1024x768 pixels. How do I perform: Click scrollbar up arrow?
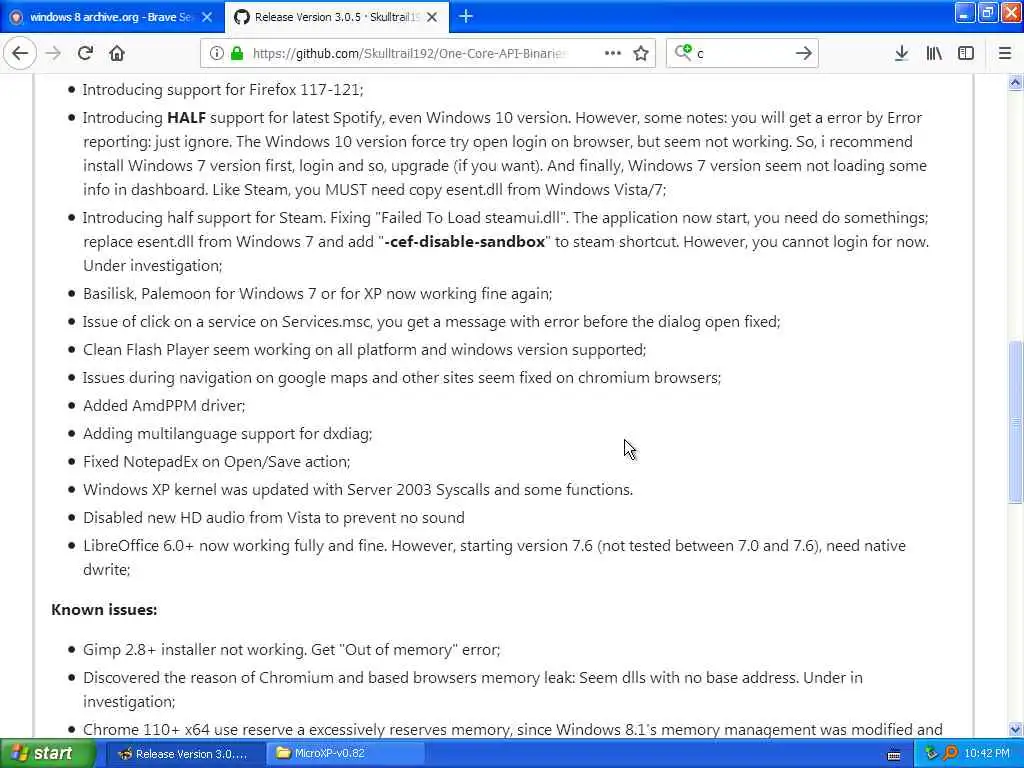point(1015,82)
